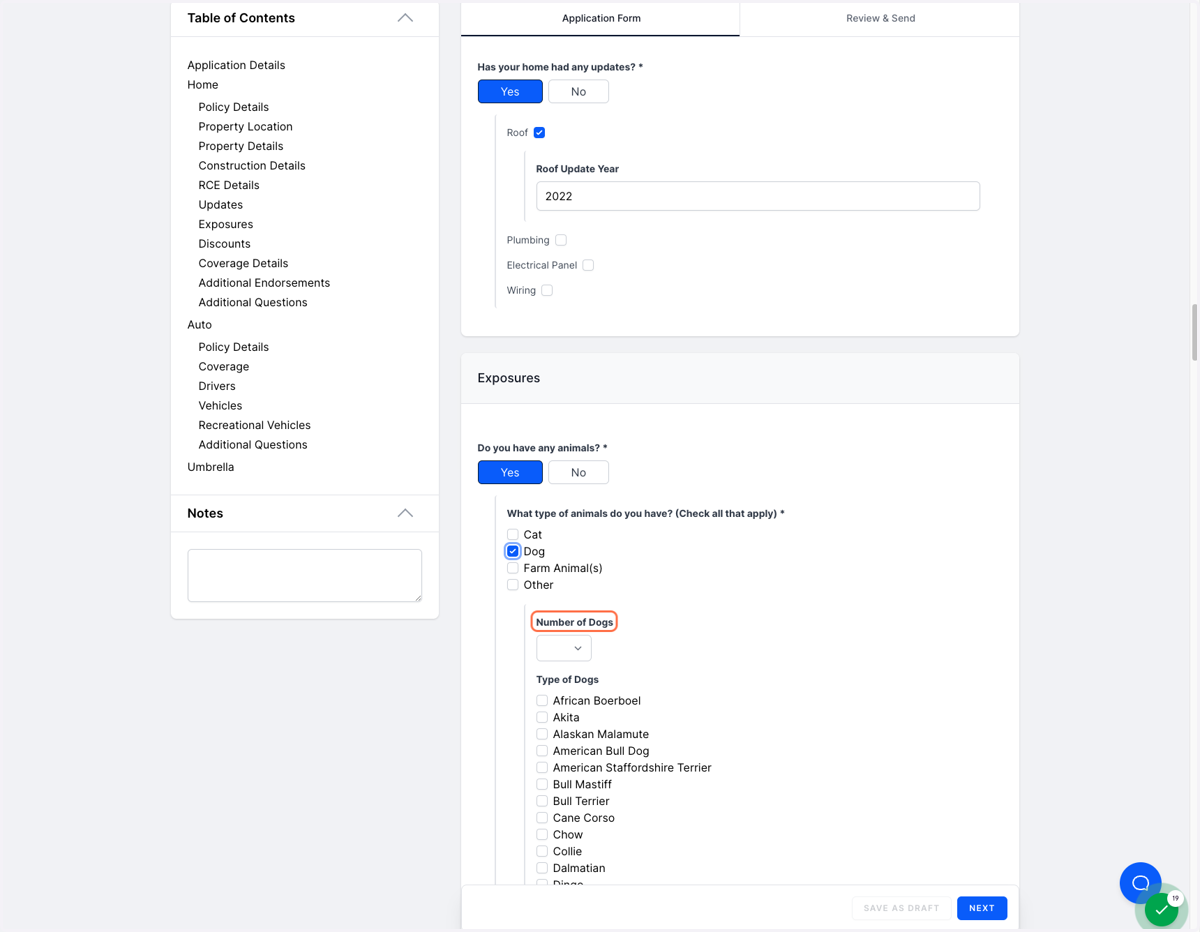Click the green checkmark badge icon
The width and height of the screenshot is (1200, 932).
point(1161,910)
